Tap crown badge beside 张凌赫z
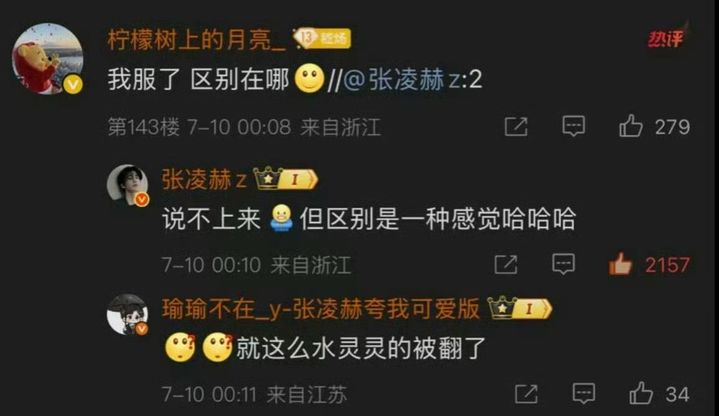 tap(285, 179)
